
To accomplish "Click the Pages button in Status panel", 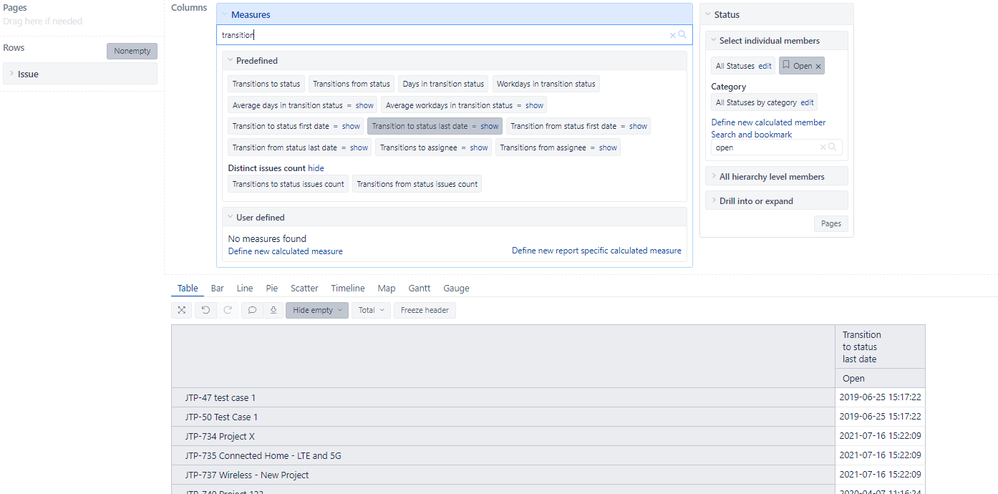I will point(831,223).
